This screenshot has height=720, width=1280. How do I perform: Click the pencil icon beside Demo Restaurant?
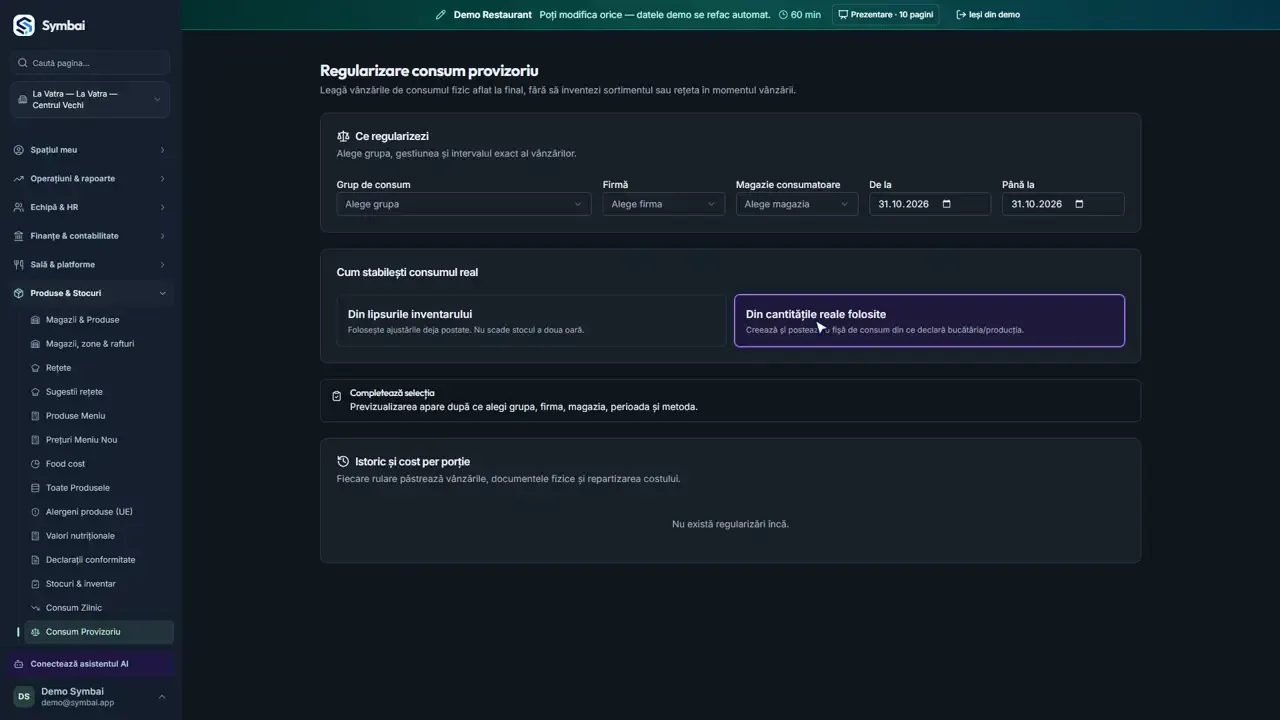[x=441, y=15]
